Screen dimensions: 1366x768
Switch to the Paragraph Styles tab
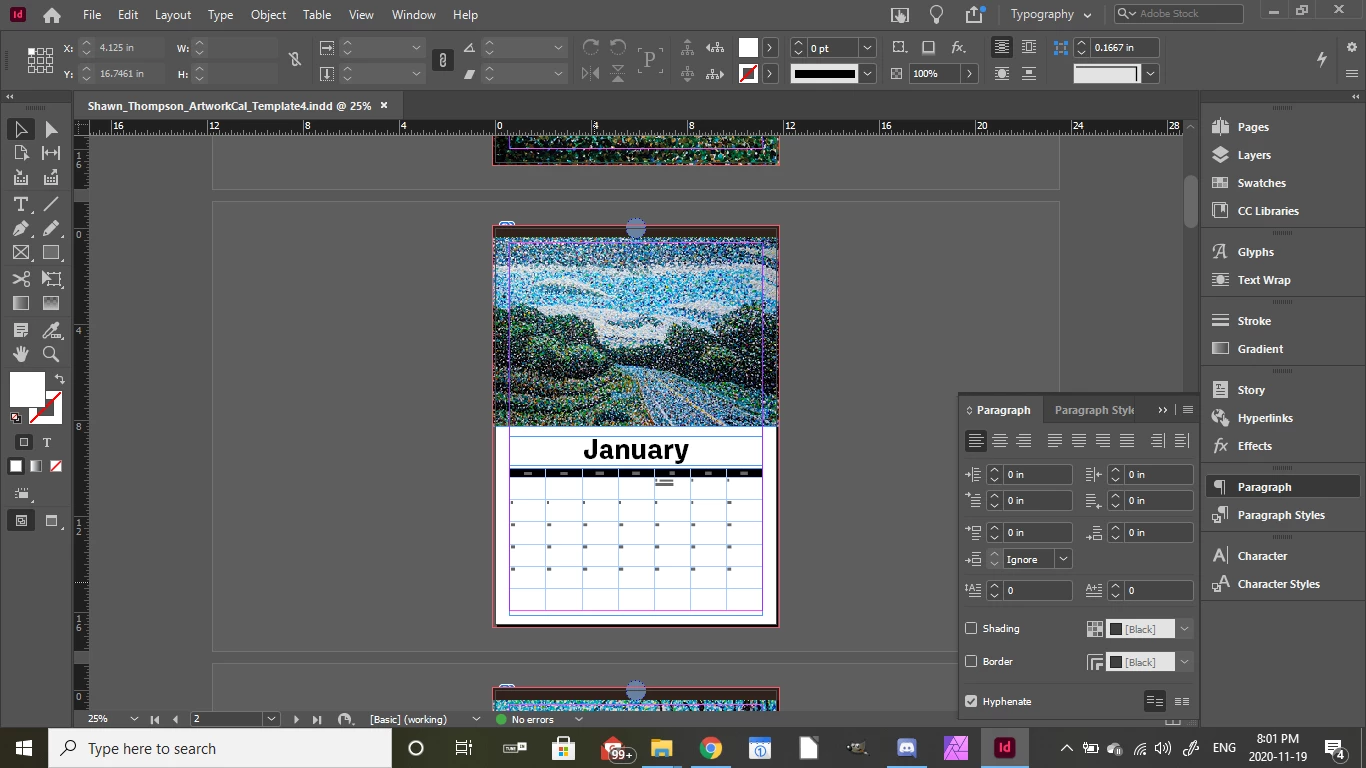pos(1094,410)
